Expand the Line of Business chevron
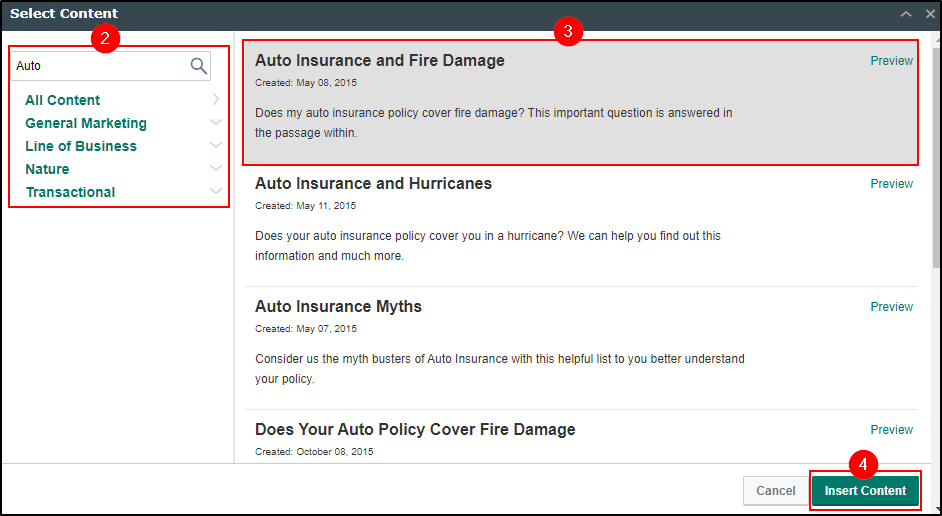The height and width of the screenshot is (516, 942). click(216, 145)
